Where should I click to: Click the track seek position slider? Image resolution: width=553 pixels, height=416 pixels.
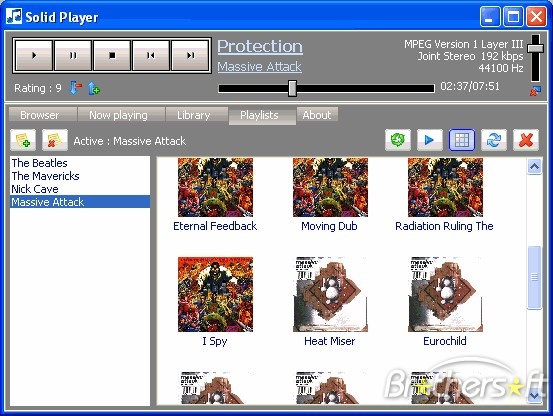pos(326,88)
